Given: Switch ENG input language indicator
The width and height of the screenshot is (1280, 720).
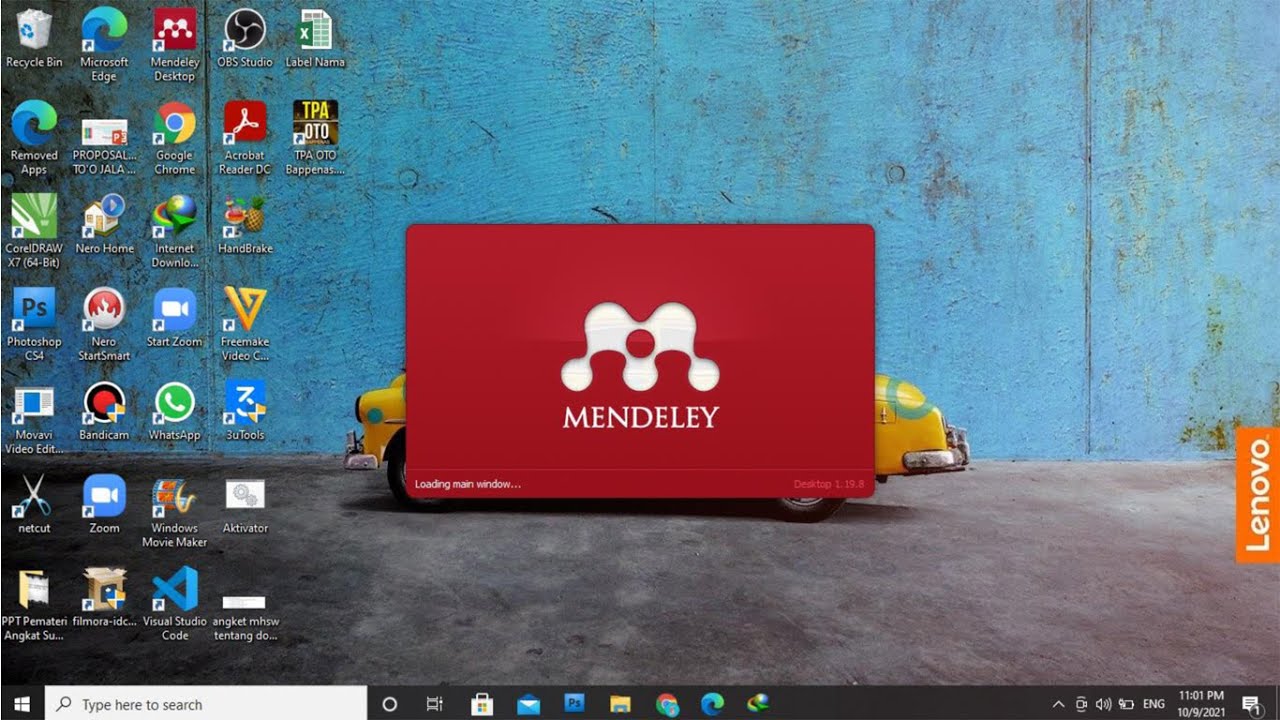Looking at the screenshot, I should click(1154, 704).
